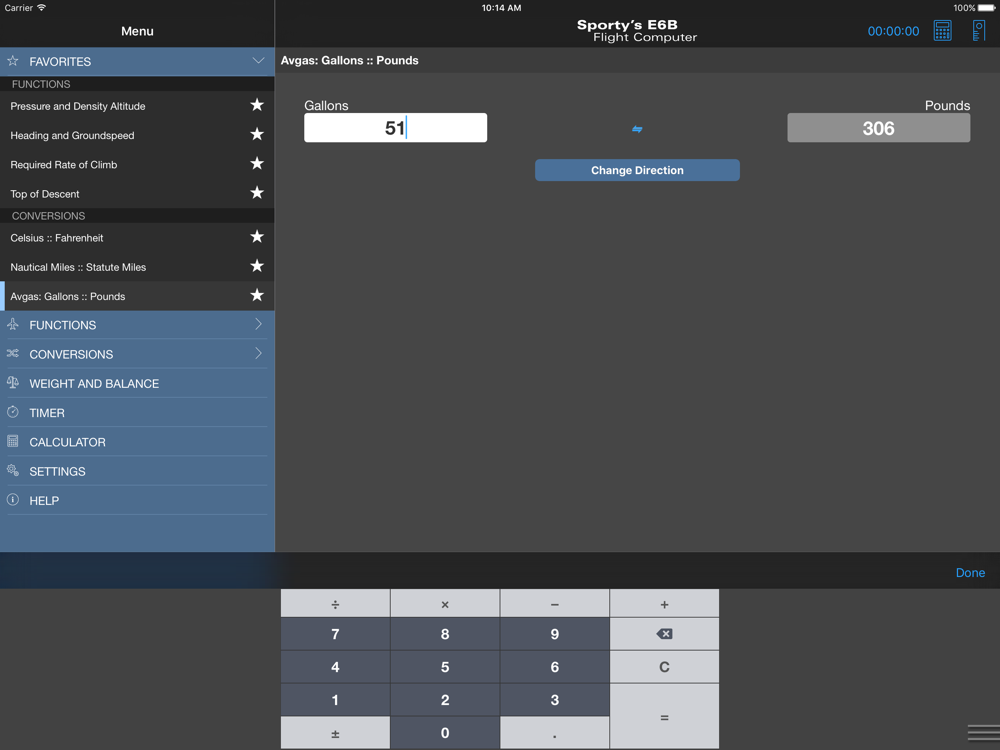The image size is (1000, 750).
Task: Select Pressure and Density Altitude function
Action: [x=137, y=106]
